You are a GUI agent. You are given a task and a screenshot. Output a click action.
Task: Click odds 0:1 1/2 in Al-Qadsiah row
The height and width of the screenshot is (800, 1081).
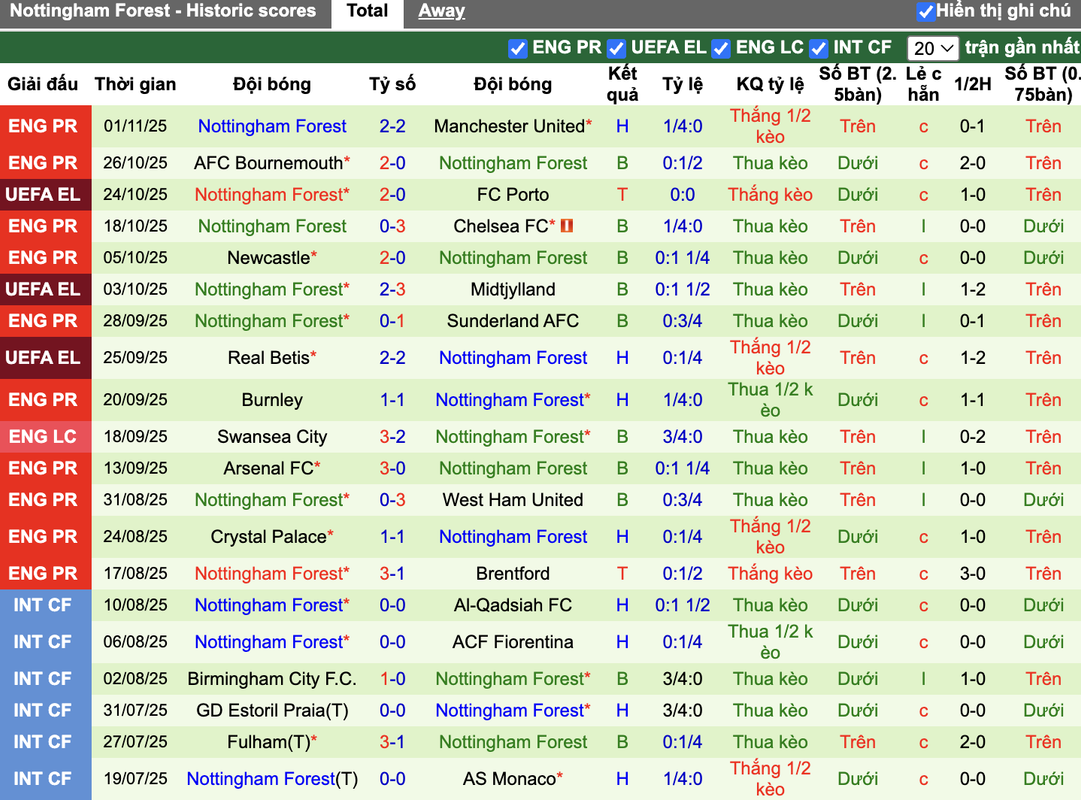pyautogui.click(x=683, y=606)
